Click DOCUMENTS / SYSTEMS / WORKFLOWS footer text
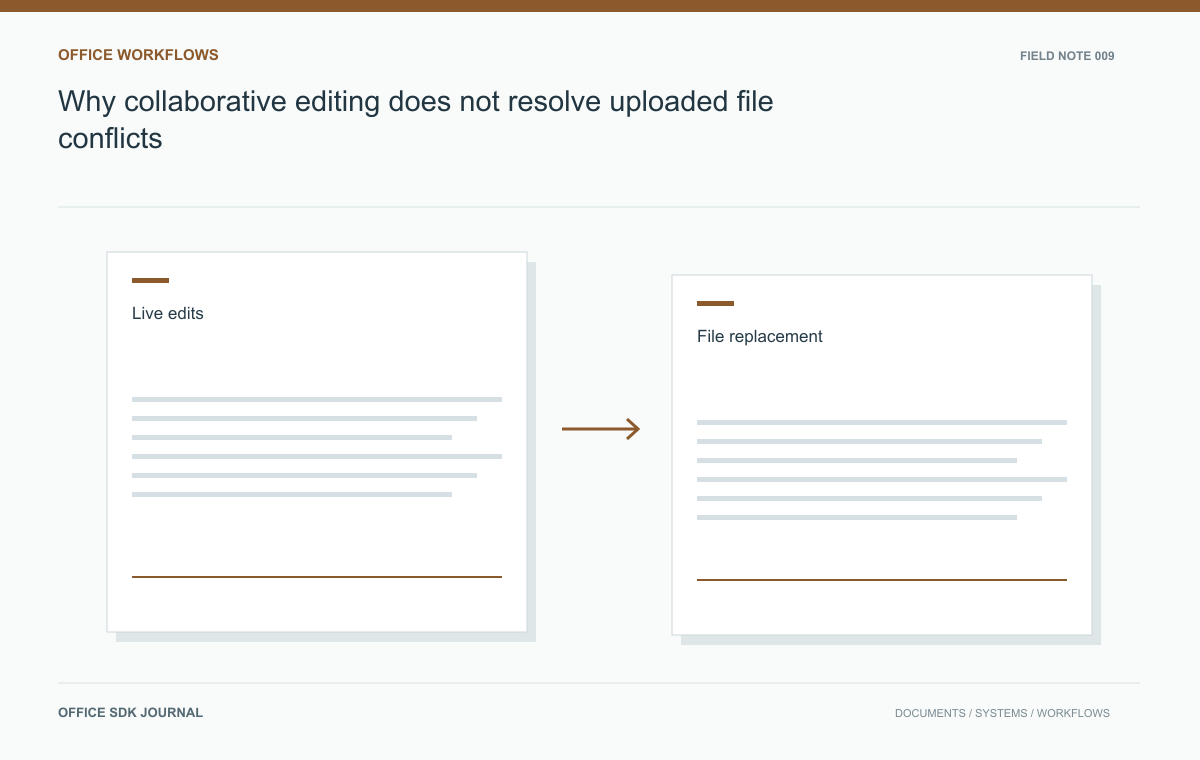 (x=1002, y=714)
